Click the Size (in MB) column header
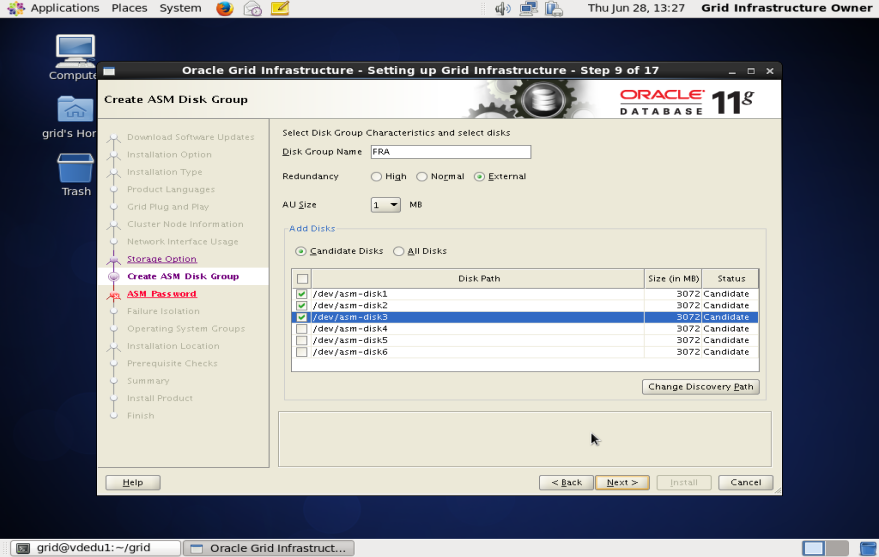The height and width of the screenshot is (557, 879). pos(673,278)
